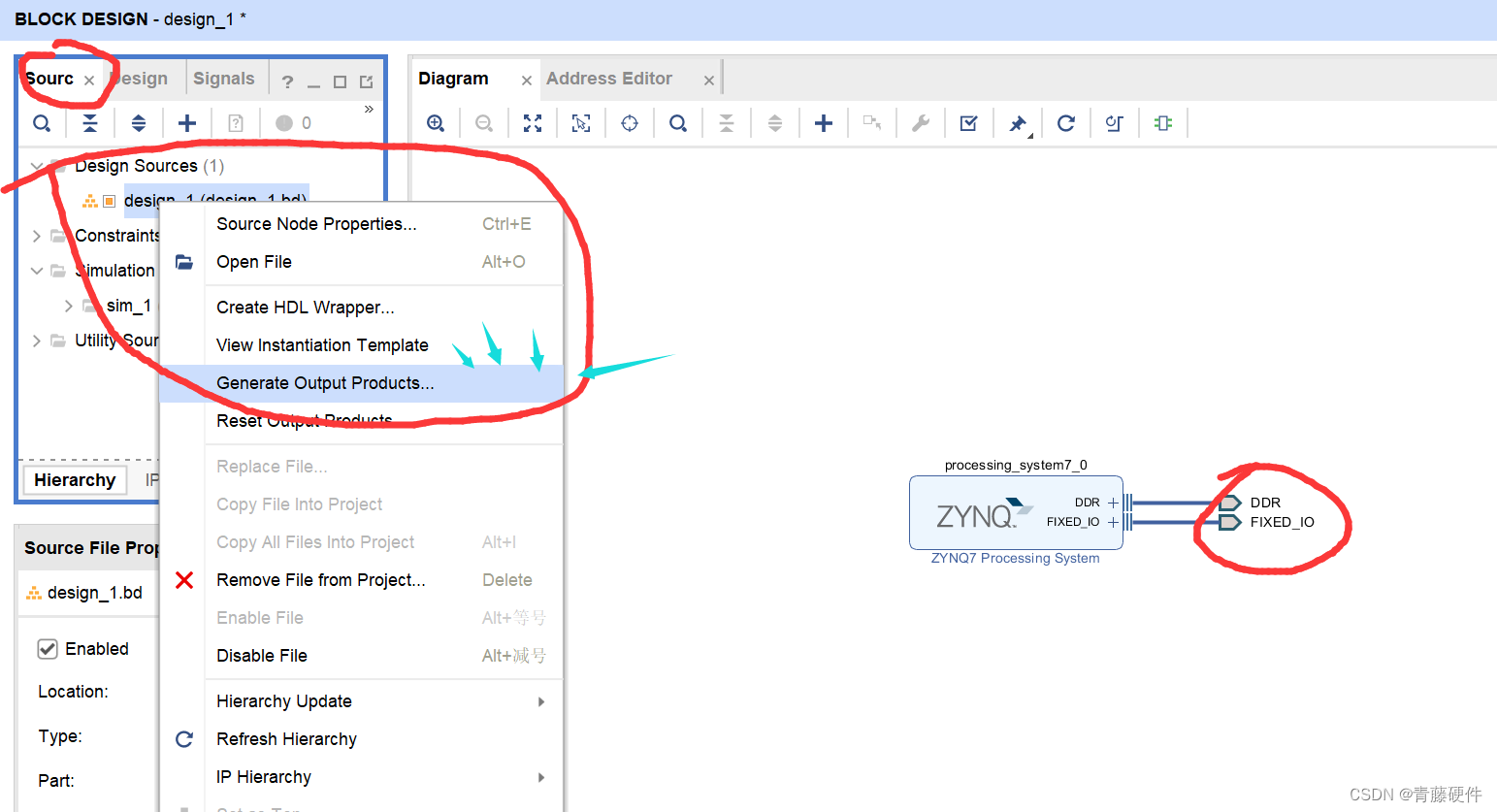The width and height of the screenshot is (1497, 812).
Task: Open Source Node Properties
Action: pyautogui.click(x=361, y=224)
